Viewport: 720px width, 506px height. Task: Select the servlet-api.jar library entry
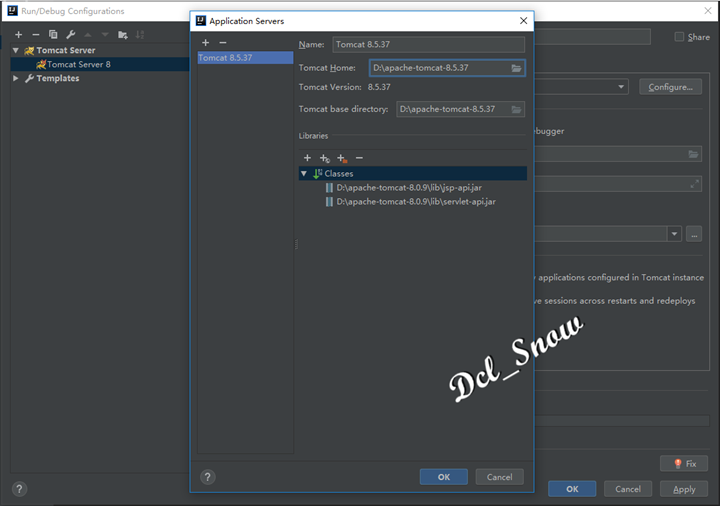pos(416,202)
